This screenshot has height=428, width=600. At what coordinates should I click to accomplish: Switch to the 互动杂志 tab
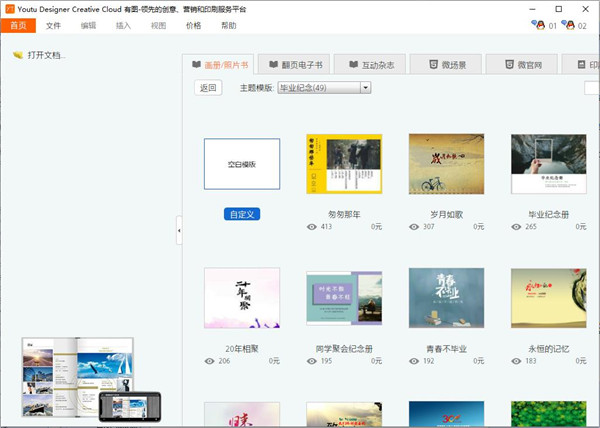(370, 64)
